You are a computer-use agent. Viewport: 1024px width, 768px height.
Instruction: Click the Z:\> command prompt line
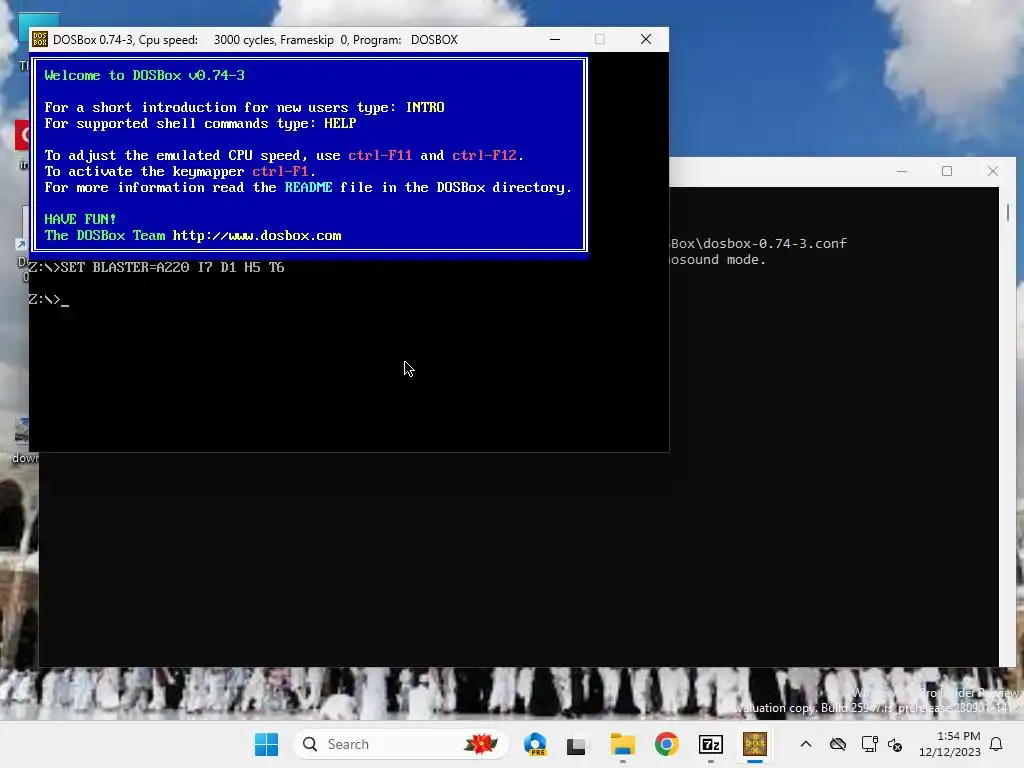[x=48, y=300]
